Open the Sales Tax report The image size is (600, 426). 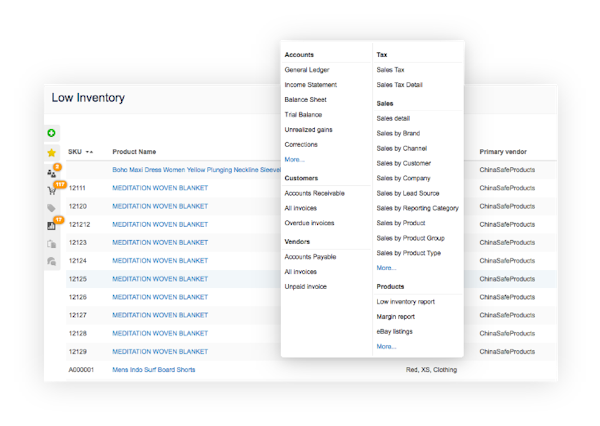pos(390,70)
